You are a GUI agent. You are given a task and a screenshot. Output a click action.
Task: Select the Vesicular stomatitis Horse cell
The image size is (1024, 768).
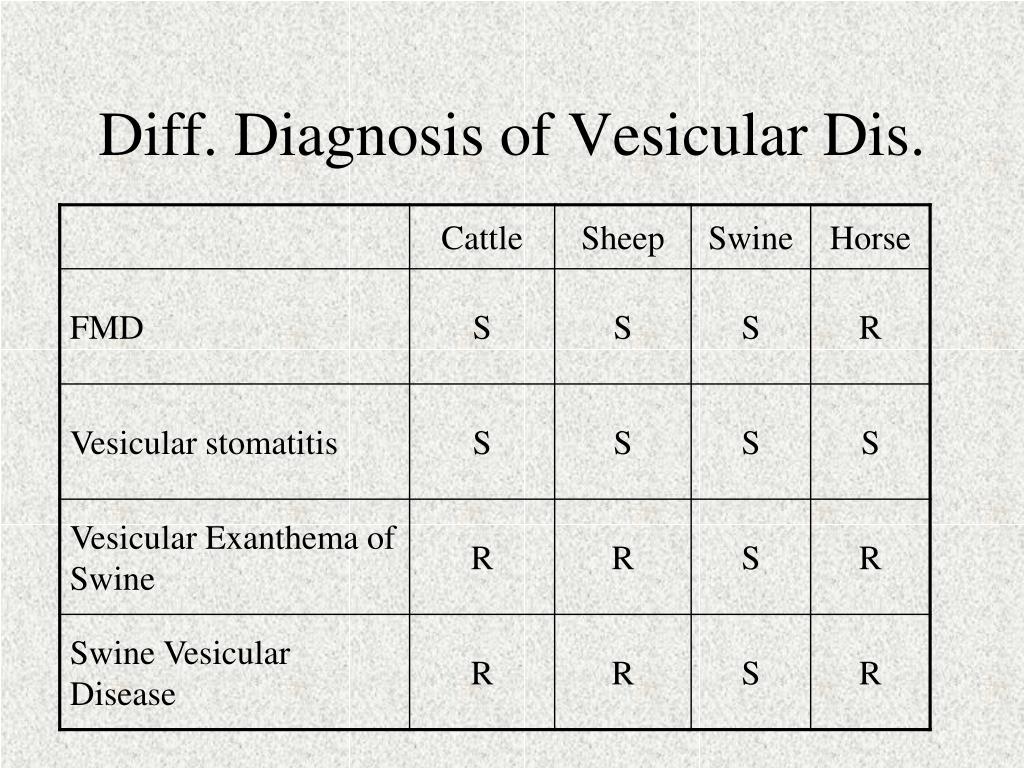[x=870, y=443]
